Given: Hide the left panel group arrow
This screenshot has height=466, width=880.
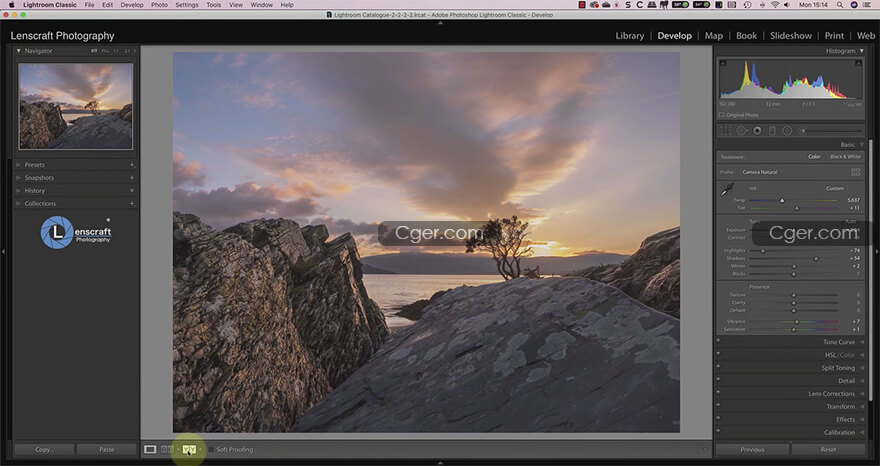Looking at the screenshot, I should 3,252.
